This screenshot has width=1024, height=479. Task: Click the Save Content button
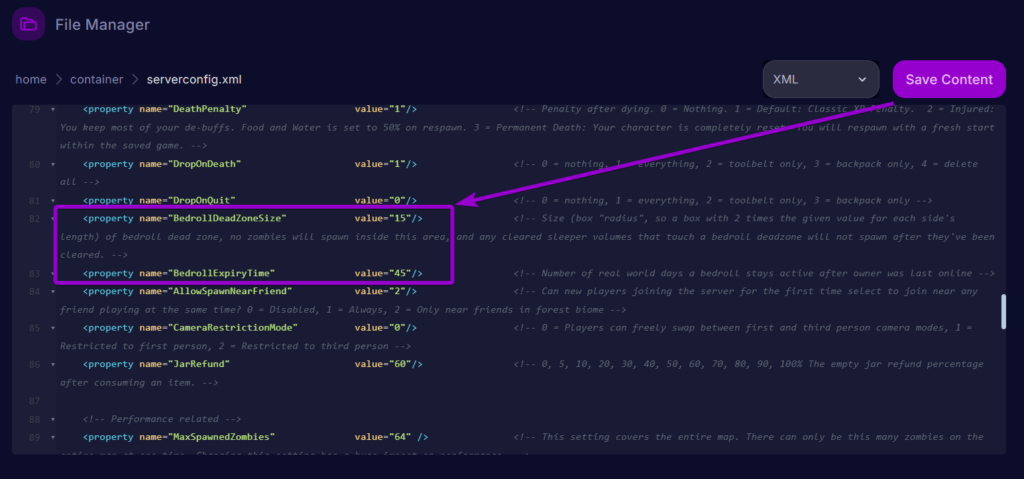click(x=949, y=79)
